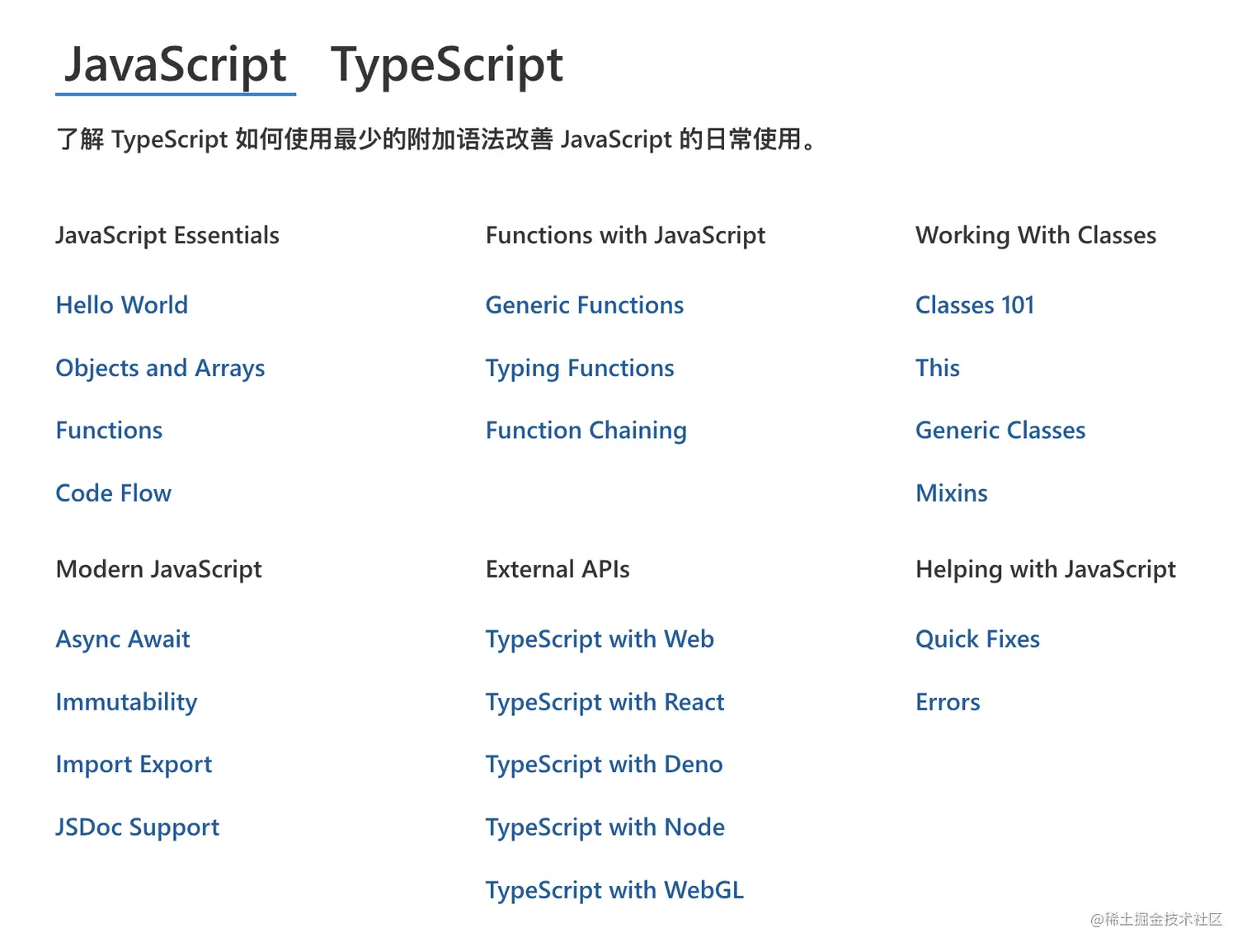Select the Functions with JavaScript heading
This screenshot has height=952, width=1247.
click(x=625, y=236)
